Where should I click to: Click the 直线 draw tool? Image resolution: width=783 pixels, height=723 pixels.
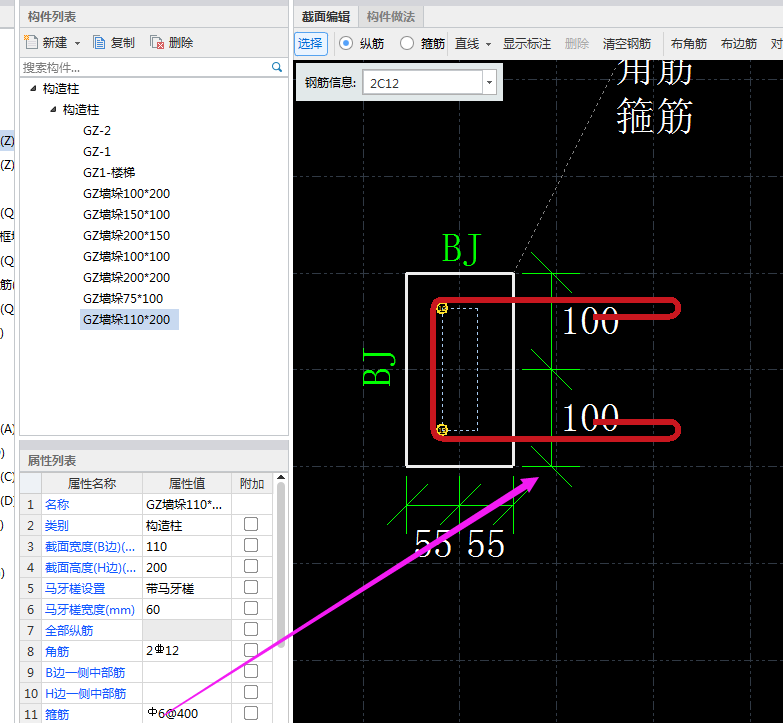click(467, 43)
